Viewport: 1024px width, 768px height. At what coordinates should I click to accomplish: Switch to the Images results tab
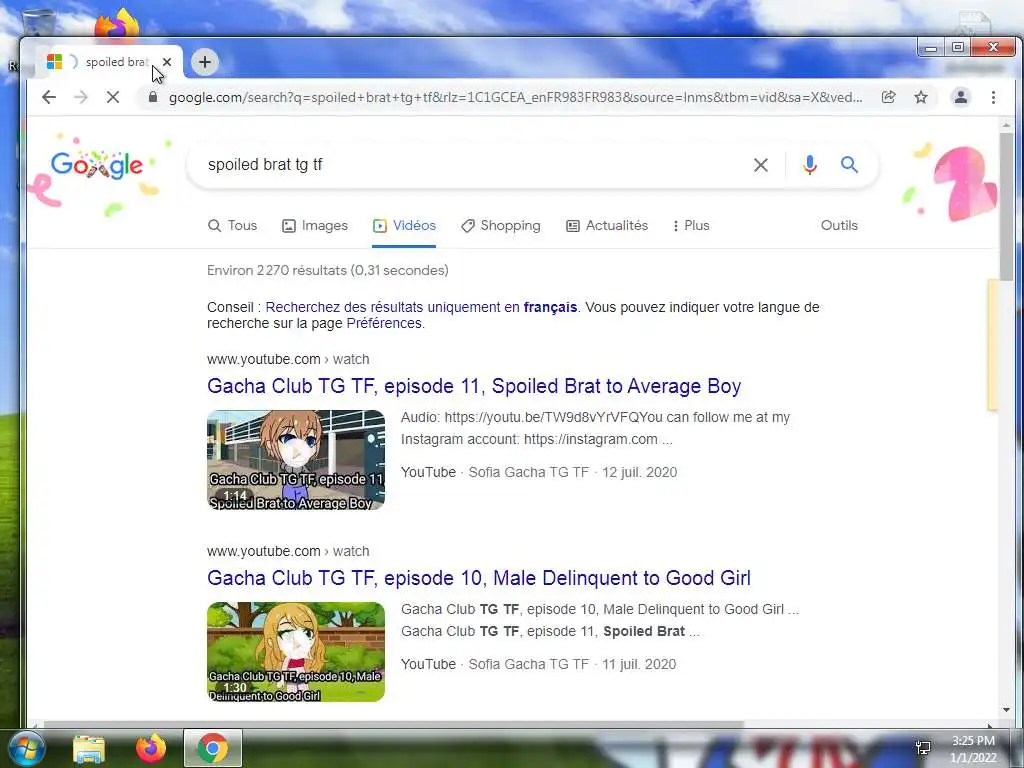point(315,225)
